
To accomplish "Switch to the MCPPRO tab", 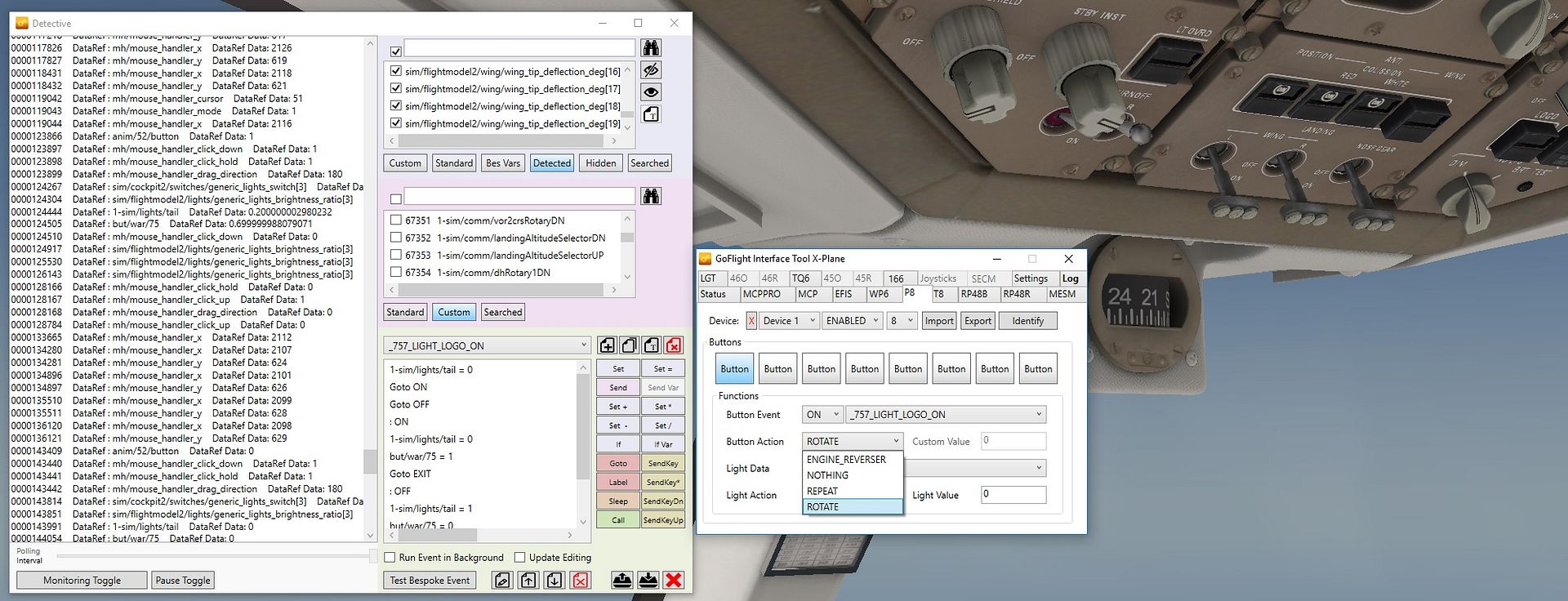I will point(762,294).
